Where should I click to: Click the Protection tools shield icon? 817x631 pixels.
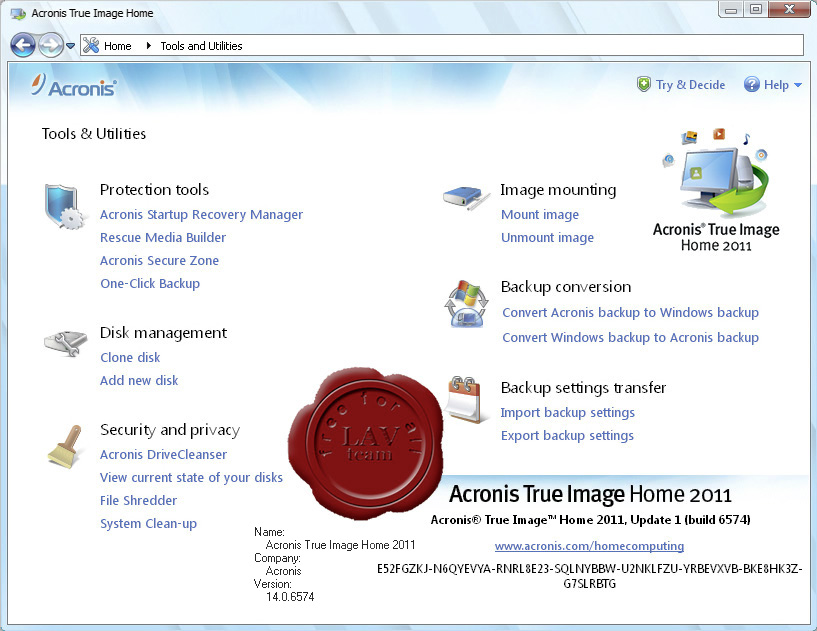[x=64, y=206]
